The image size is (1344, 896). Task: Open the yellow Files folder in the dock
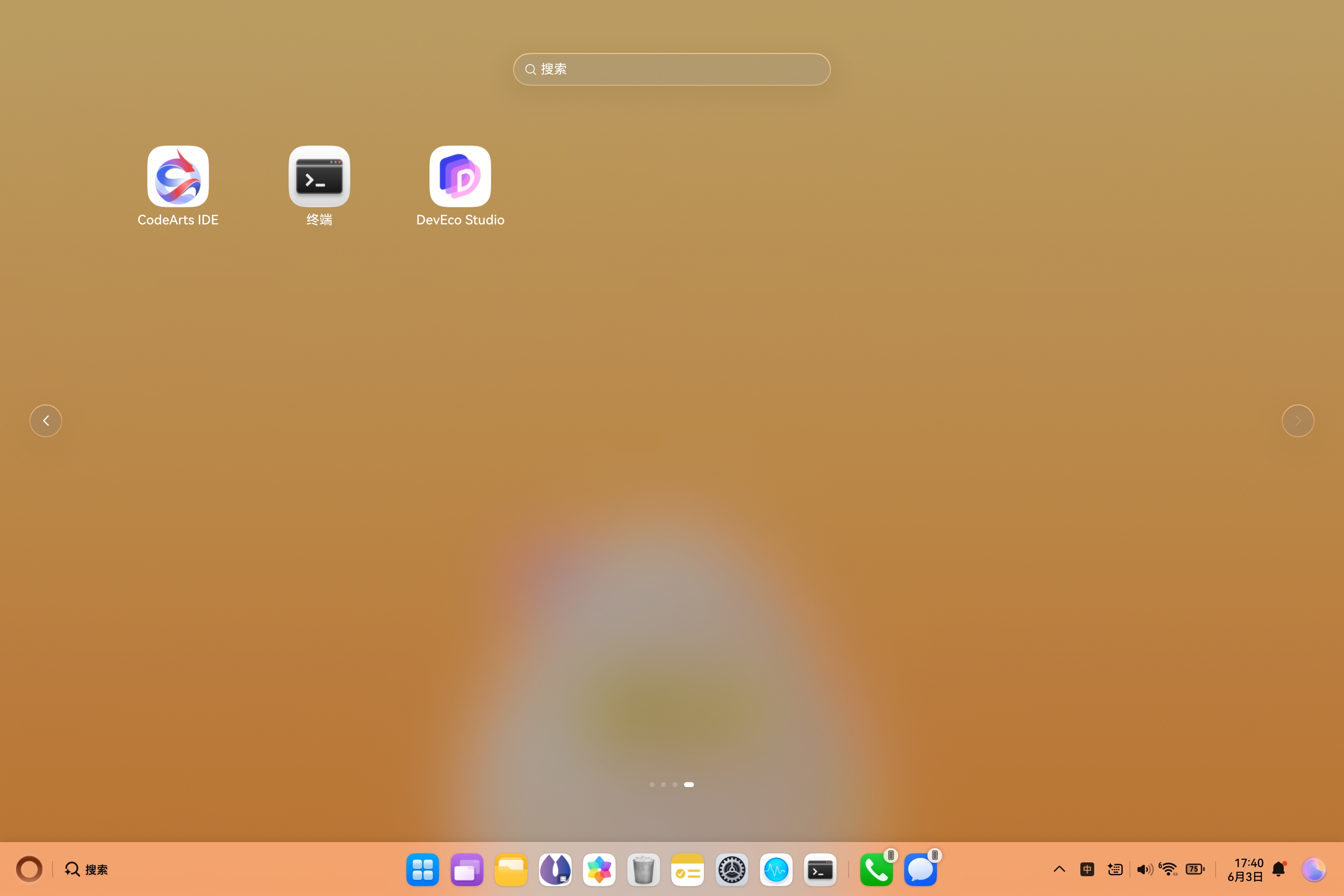pos(510,870)
